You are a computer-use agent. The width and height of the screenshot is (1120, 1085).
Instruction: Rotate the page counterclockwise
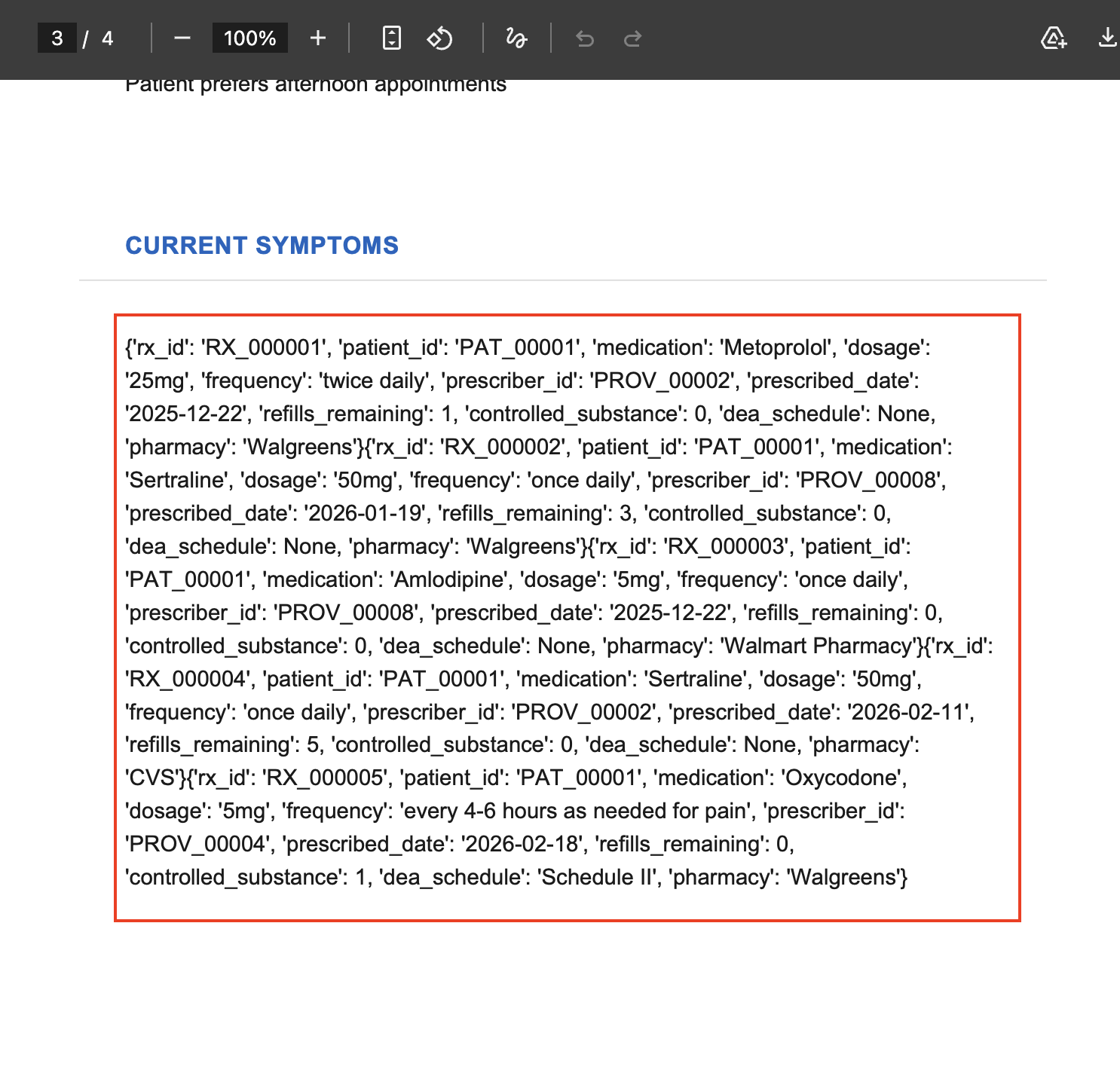pyautogui.click(x=439, y=38)
